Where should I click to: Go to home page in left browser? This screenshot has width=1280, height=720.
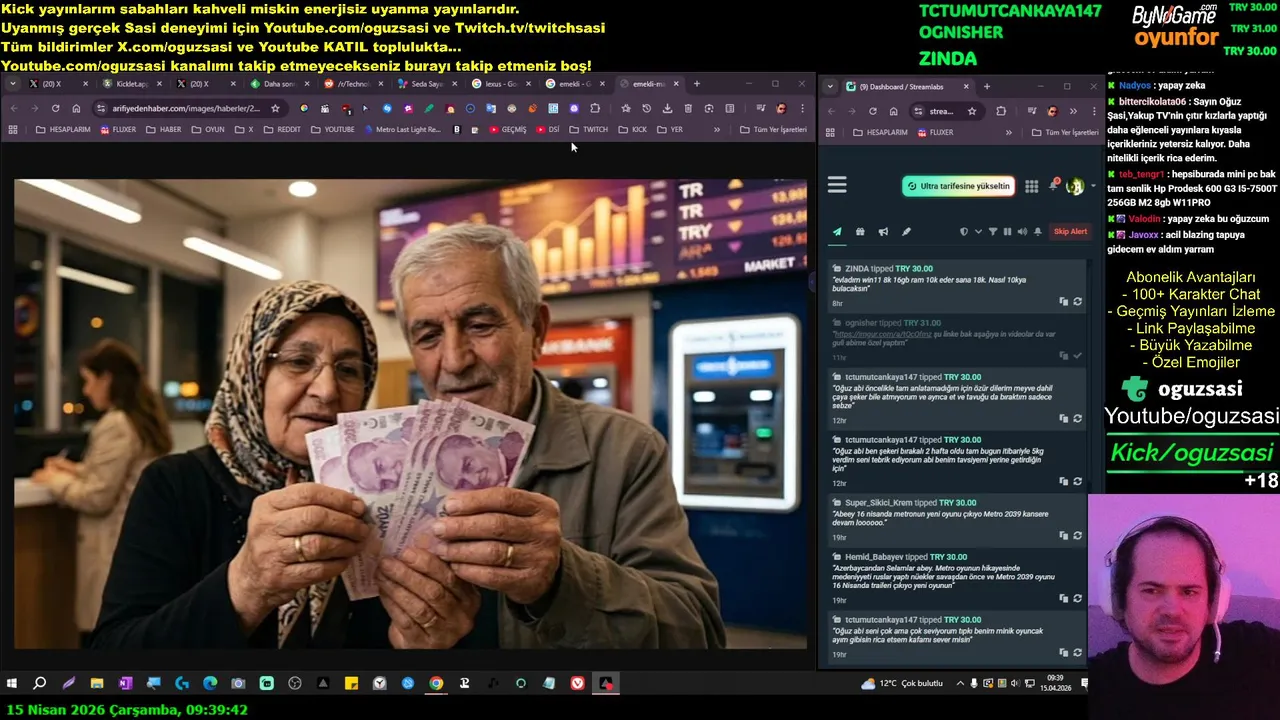pyautogui.click(x=76, y=108)
